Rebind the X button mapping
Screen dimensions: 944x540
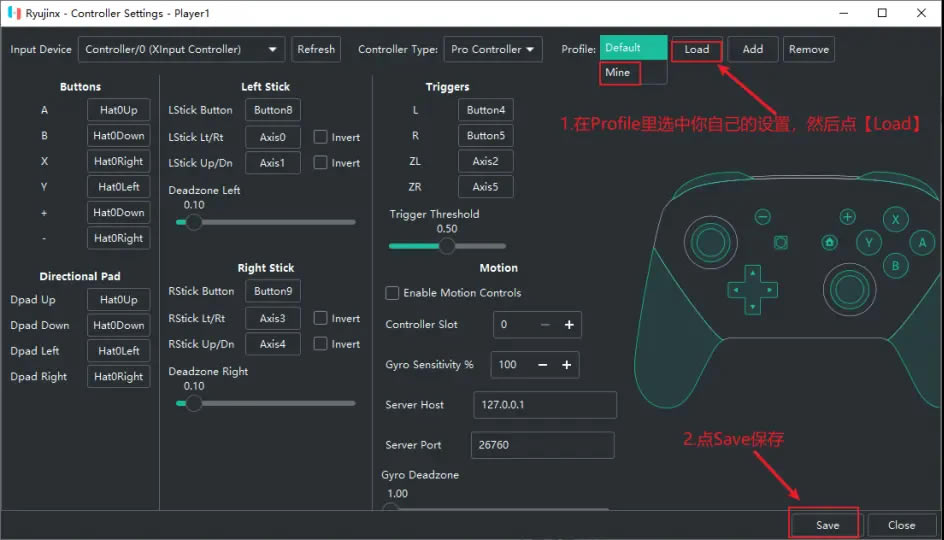coord(119,161)
